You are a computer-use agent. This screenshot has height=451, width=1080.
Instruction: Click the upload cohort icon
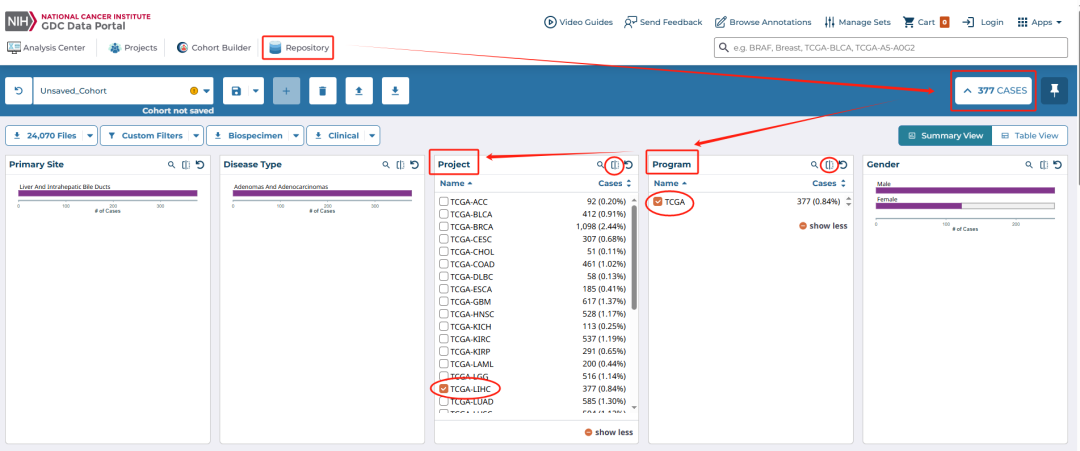tap(359, 91)
